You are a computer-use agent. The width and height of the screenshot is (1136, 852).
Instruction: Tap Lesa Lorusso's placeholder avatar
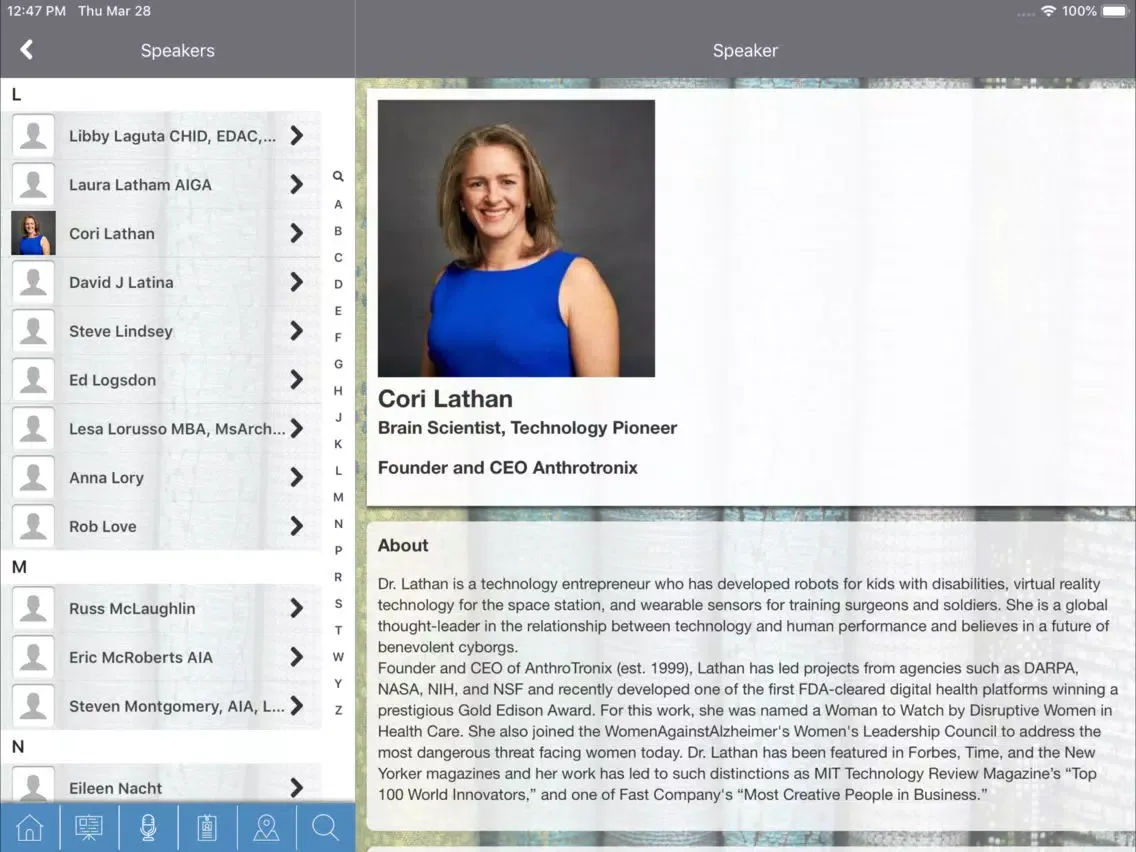(x=33, y=428)
